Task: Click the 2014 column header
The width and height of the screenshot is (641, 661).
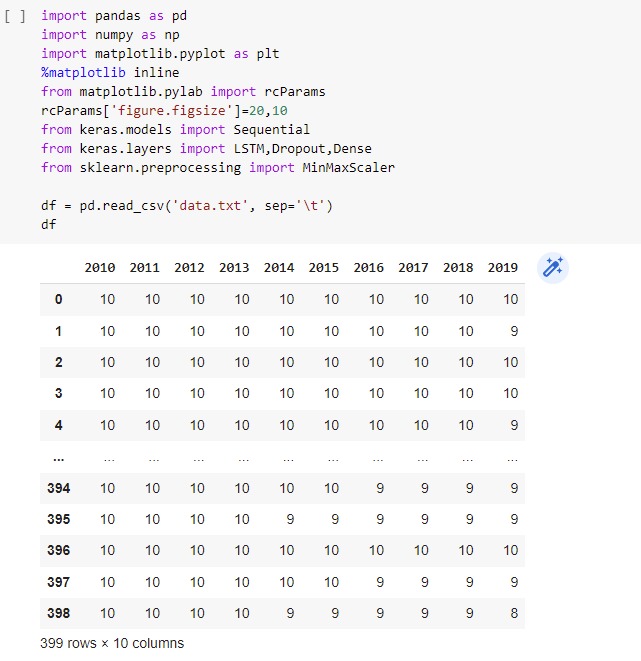Action: click(279, 268)
